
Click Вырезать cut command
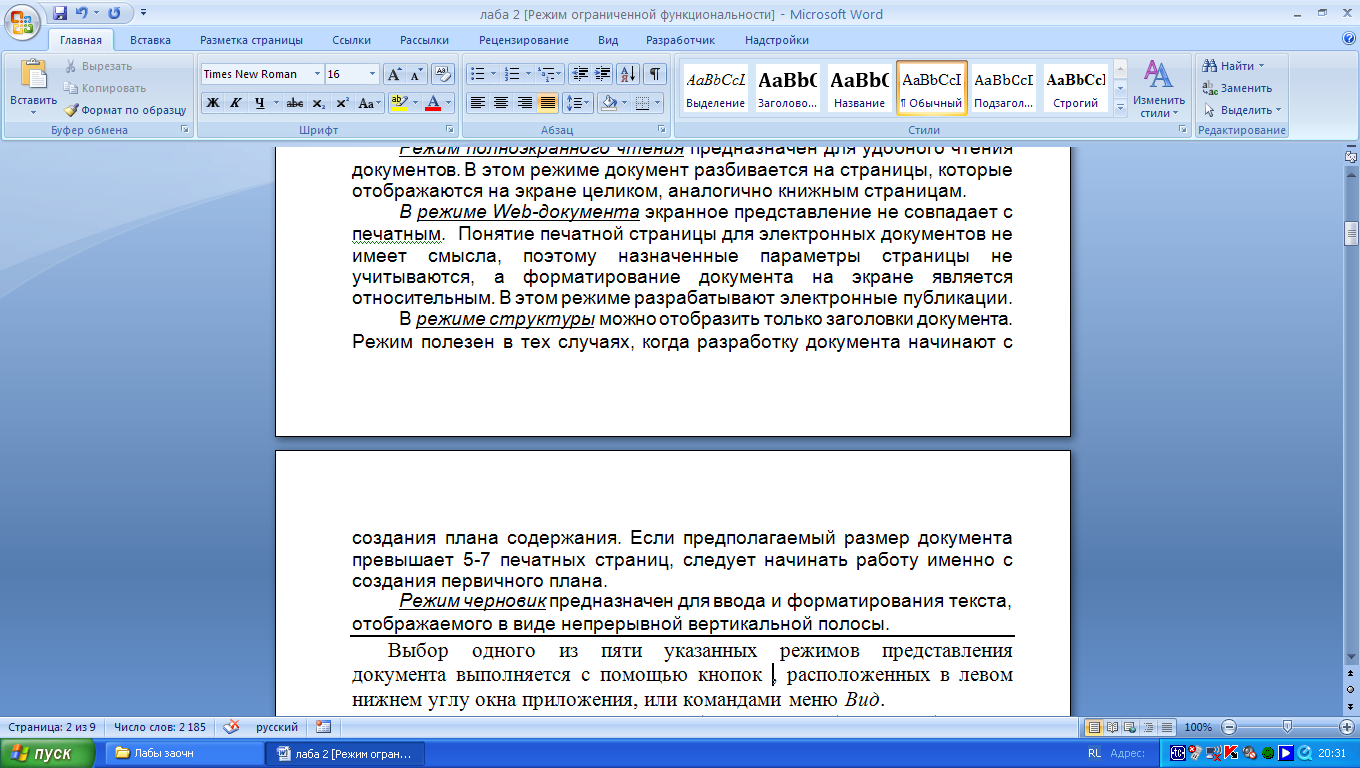(x=98, y=66)
